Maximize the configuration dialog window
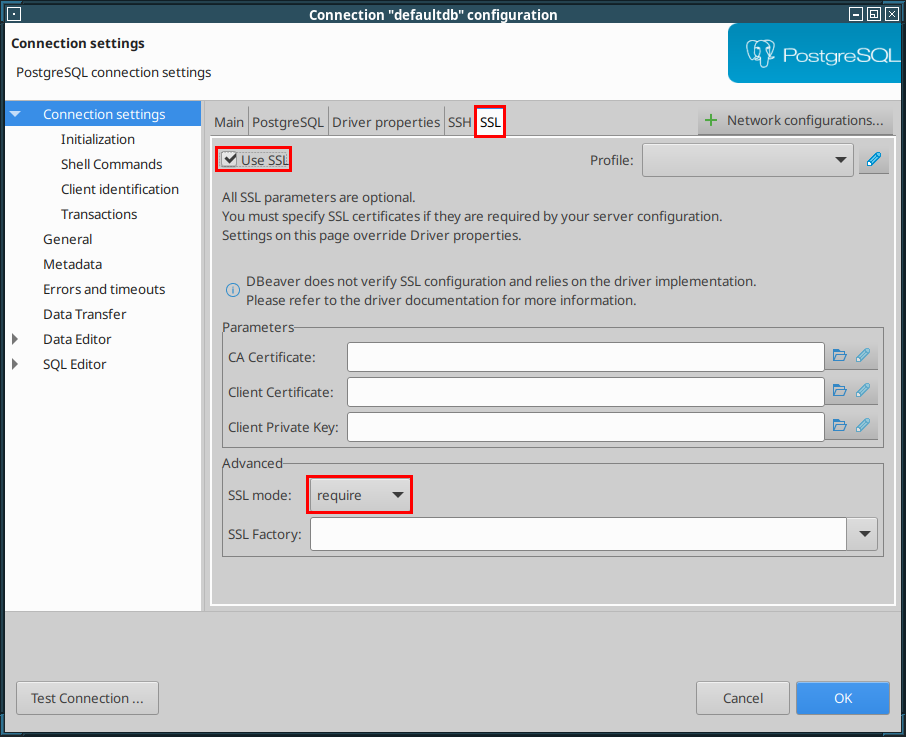 [874, 14]
